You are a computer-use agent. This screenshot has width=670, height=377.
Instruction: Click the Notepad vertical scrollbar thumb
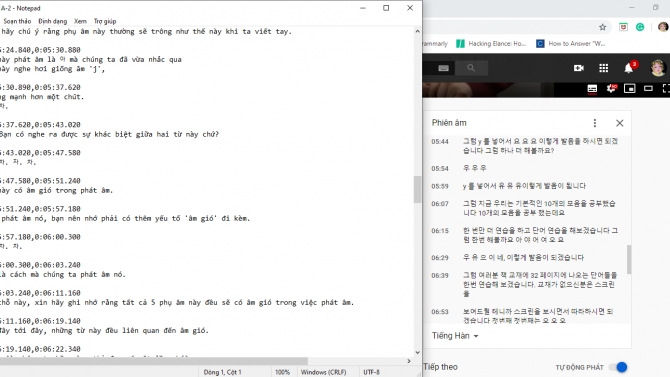point(417,189)
